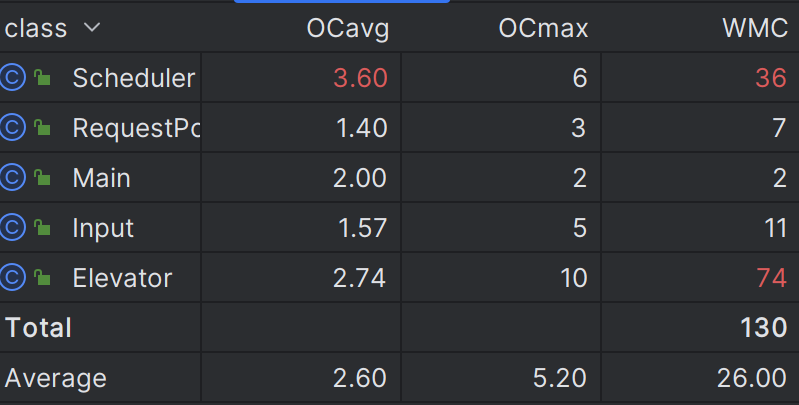This screenshot has height=405, width=799.
Task: Sort by the WMC column header
Action: pos(755,28)
